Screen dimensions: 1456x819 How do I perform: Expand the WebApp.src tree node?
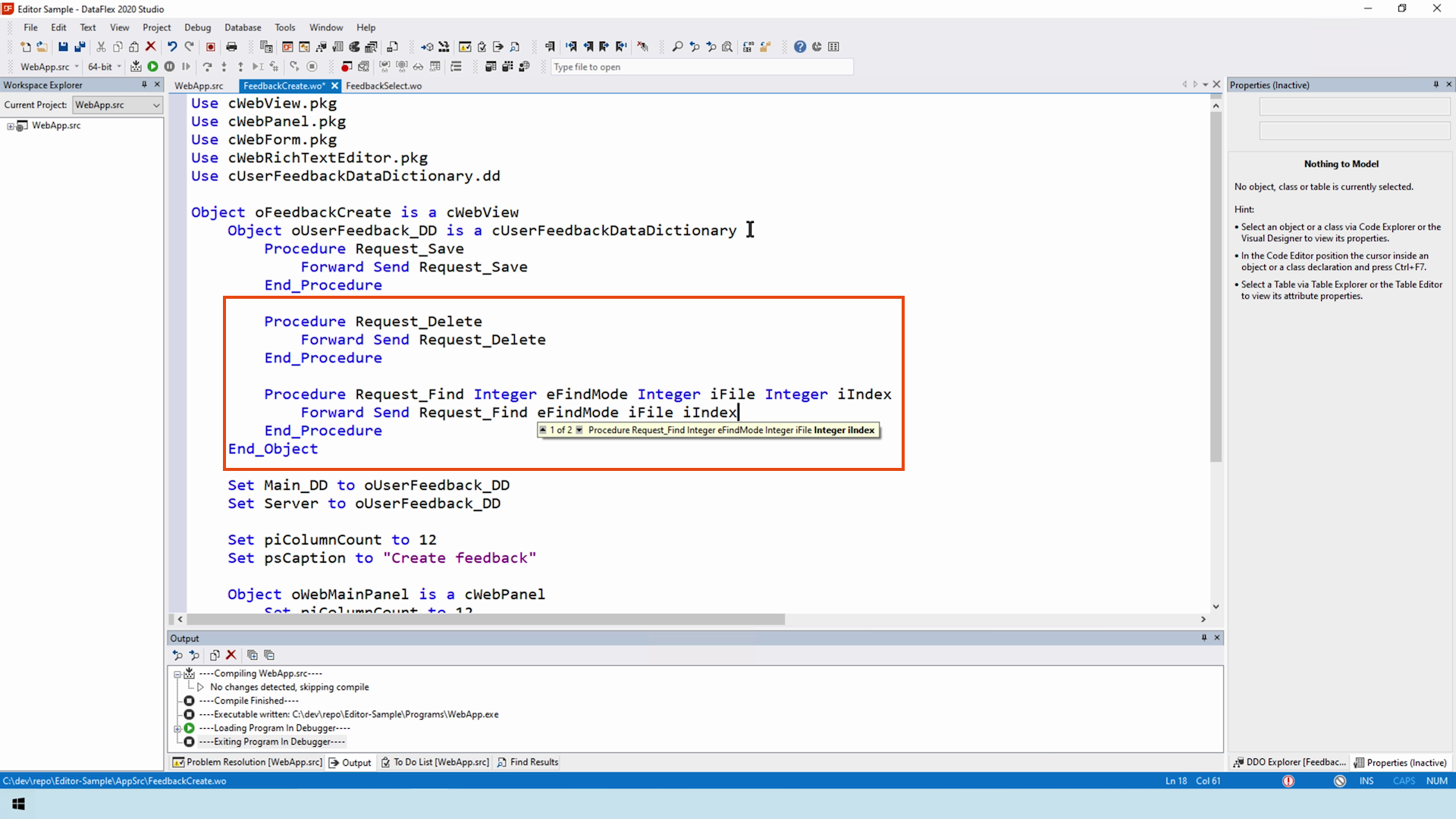[x=11, y=126]
